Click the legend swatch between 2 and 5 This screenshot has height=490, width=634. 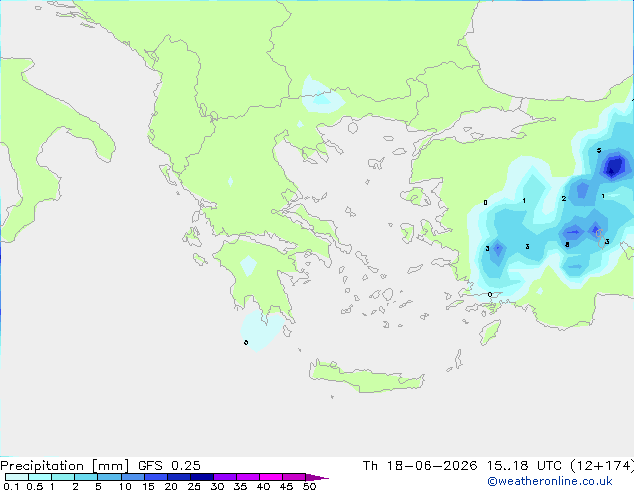(x=86, y=477)
